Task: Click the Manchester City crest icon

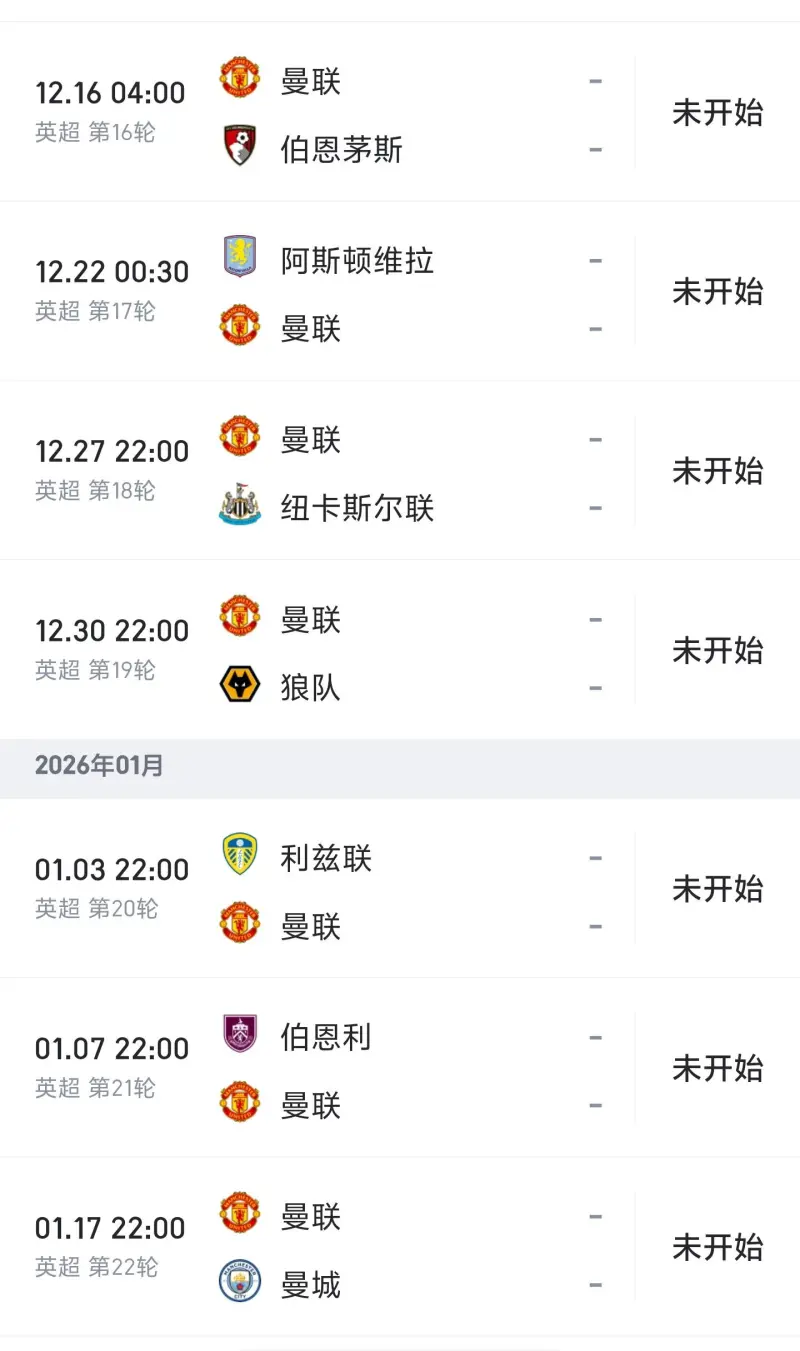Action: coord(240,1282)
